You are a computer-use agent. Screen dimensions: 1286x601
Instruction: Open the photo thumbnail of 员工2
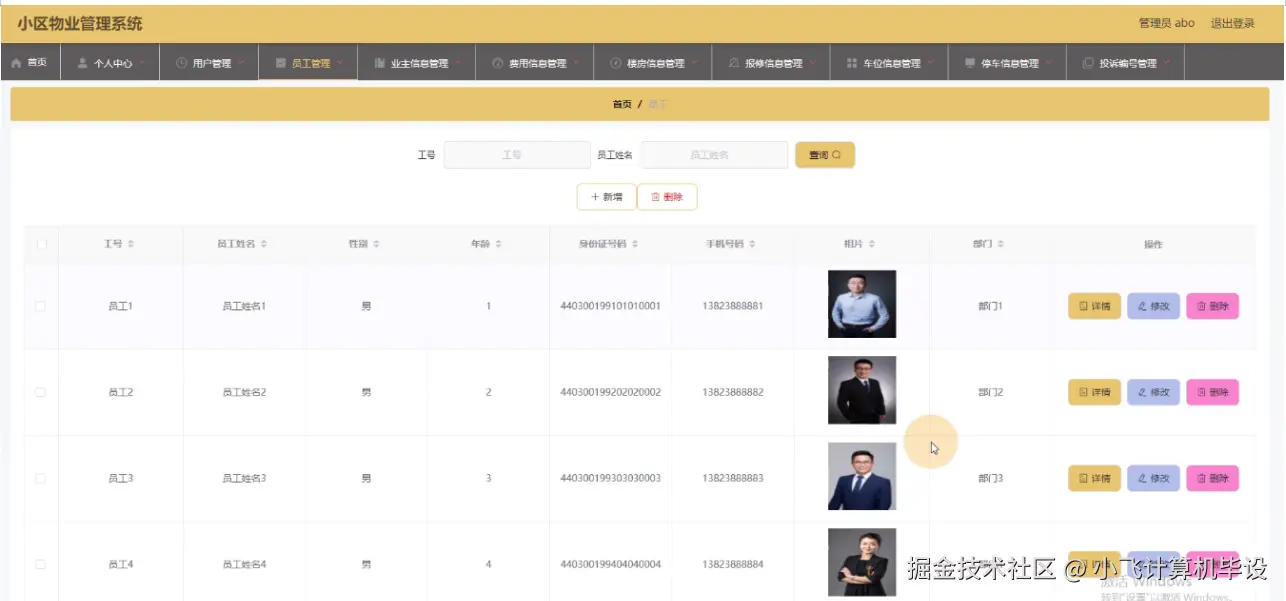tap(862, 390)
